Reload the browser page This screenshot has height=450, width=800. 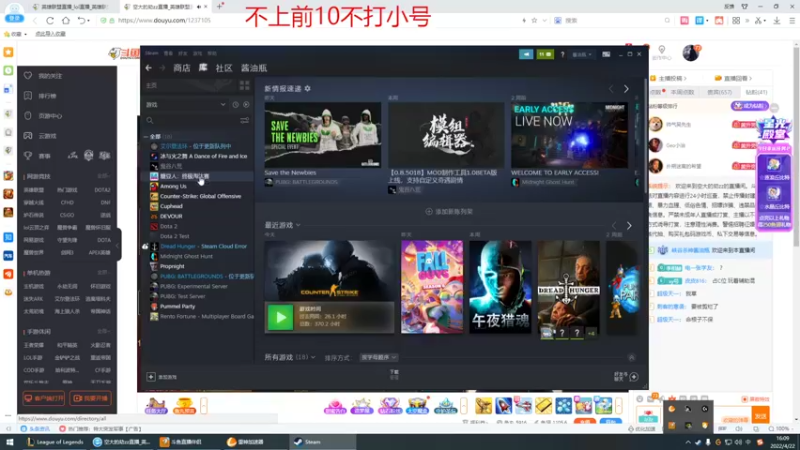(x=50, y=20)
